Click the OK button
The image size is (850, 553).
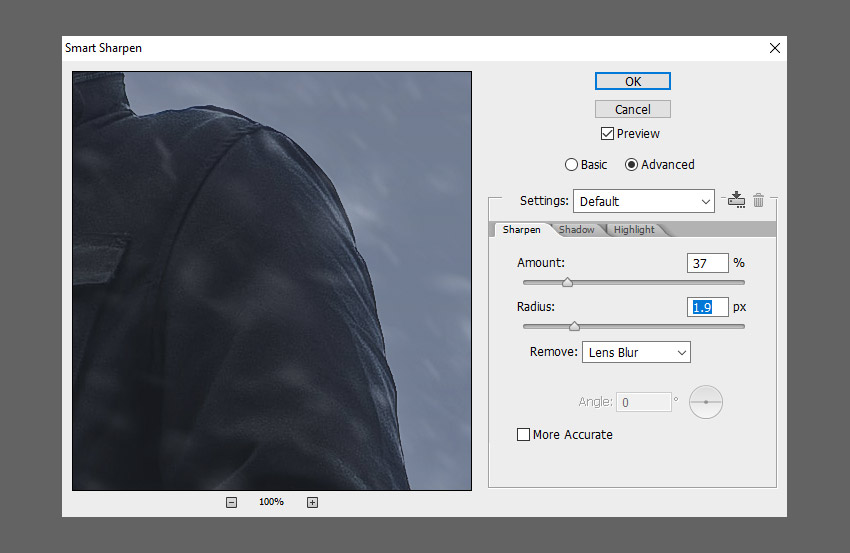point(633,81)
